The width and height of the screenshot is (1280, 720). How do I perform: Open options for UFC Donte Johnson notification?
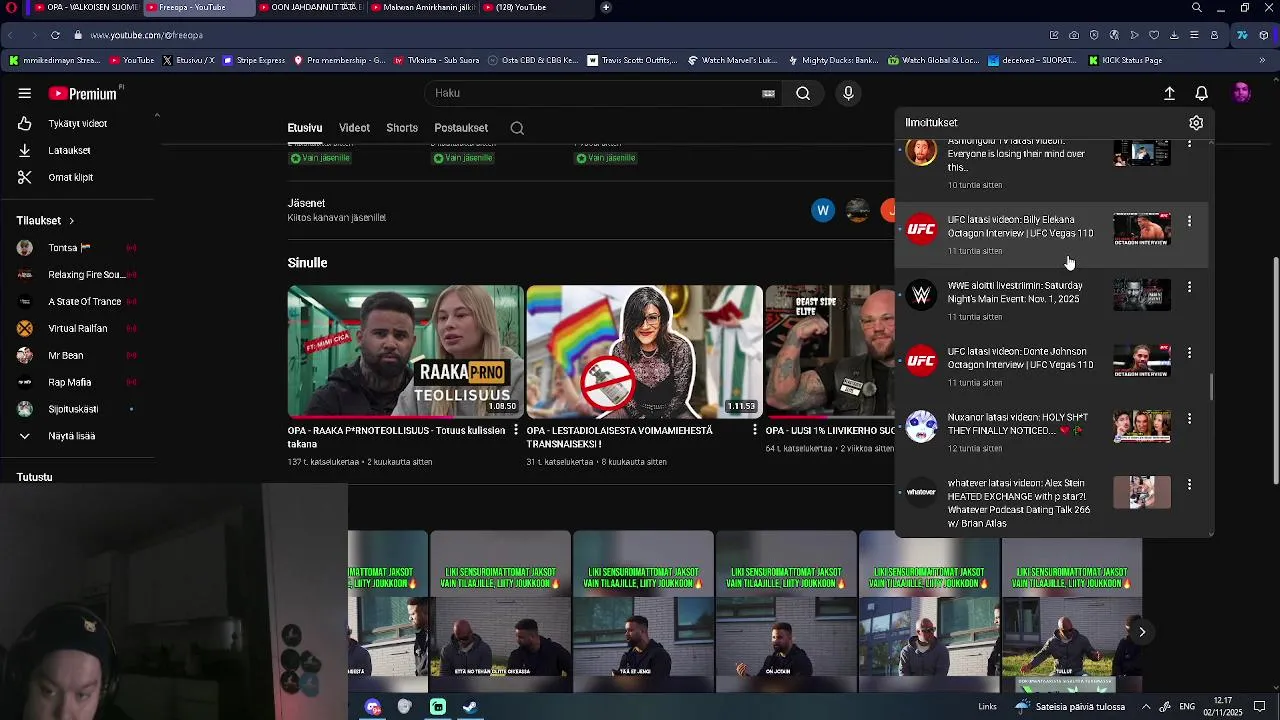tap(1189, 353)
